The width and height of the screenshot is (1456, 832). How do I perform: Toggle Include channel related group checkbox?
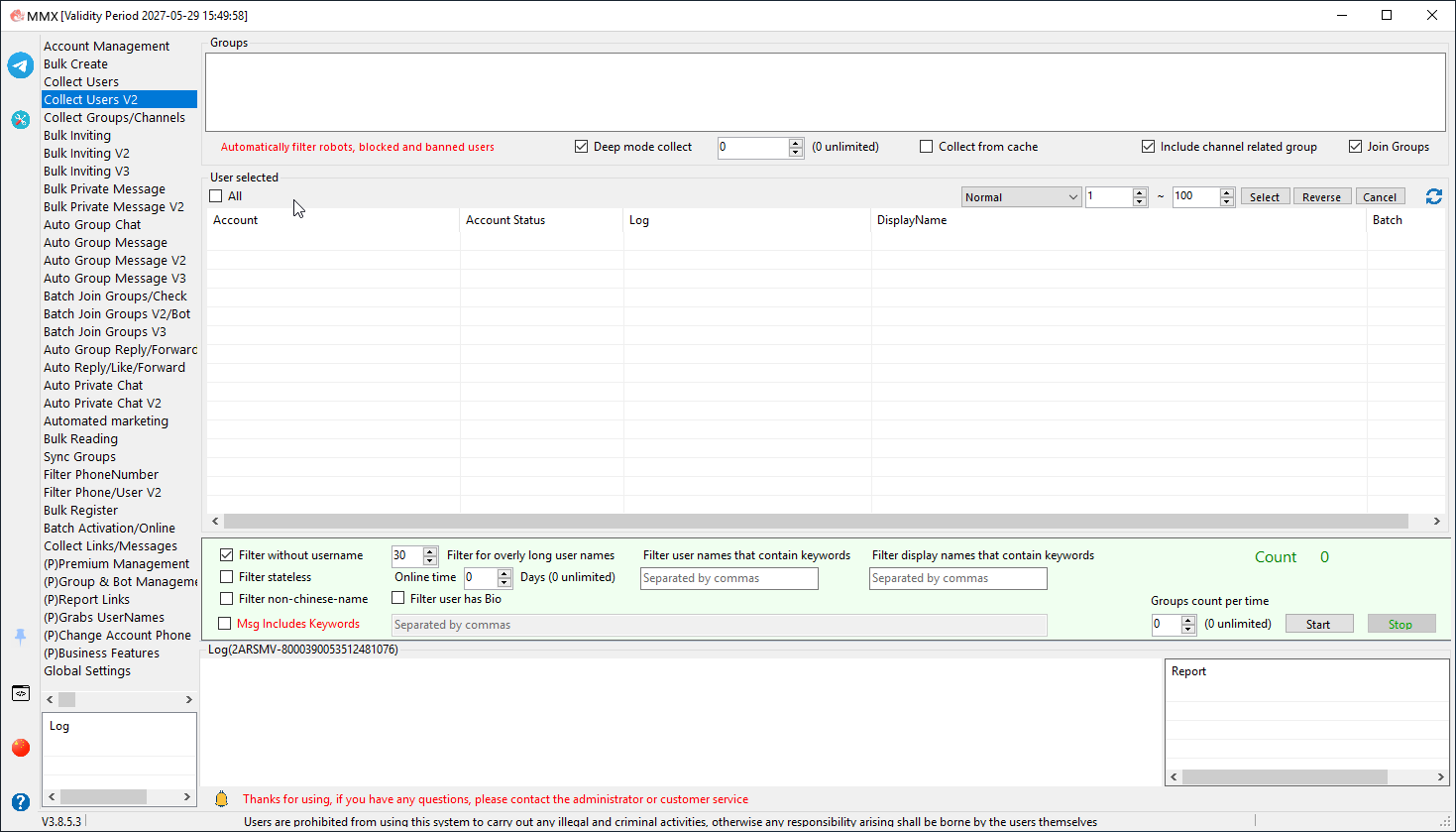tap(1148, 147)
